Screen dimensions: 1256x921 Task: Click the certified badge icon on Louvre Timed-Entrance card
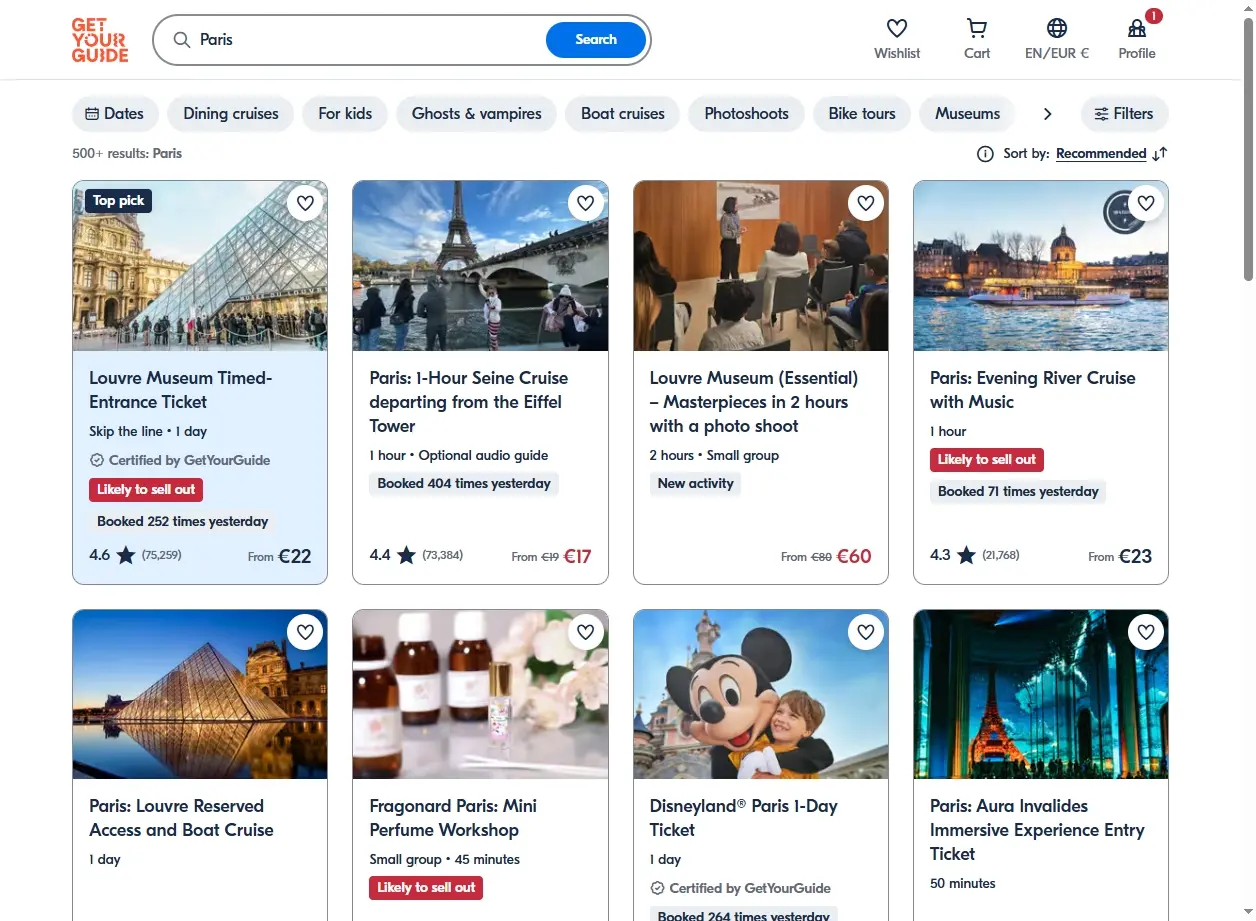(x=97, y=461)
